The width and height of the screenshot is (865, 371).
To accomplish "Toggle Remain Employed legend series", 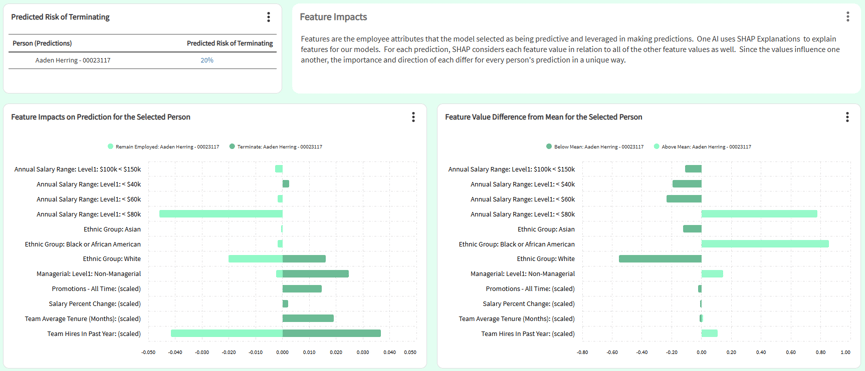I will 163,147.
